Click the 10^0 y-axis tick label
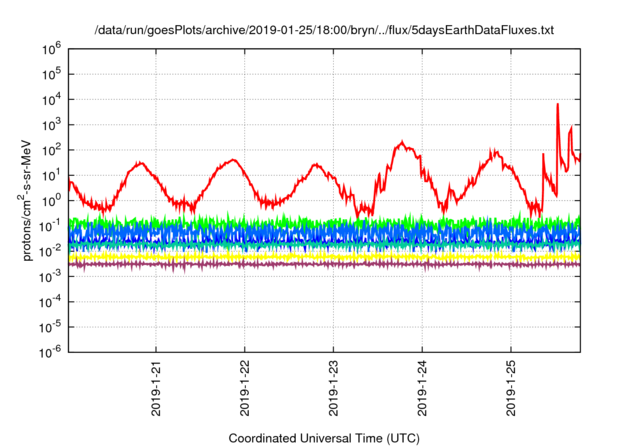 tap(51, 201)
